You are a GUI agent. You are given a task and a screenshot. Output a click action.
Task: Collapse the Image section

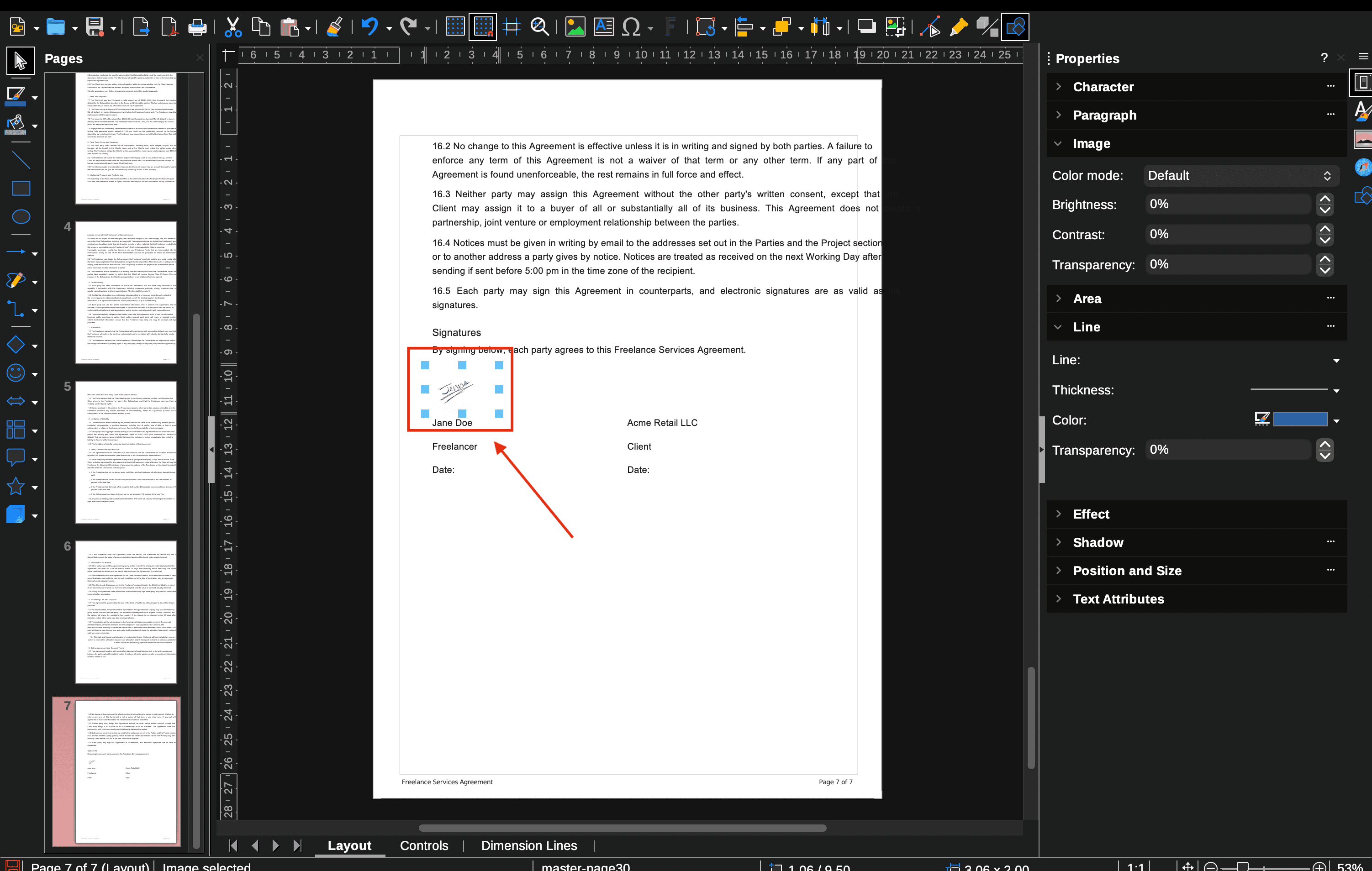coord(1059,143)
